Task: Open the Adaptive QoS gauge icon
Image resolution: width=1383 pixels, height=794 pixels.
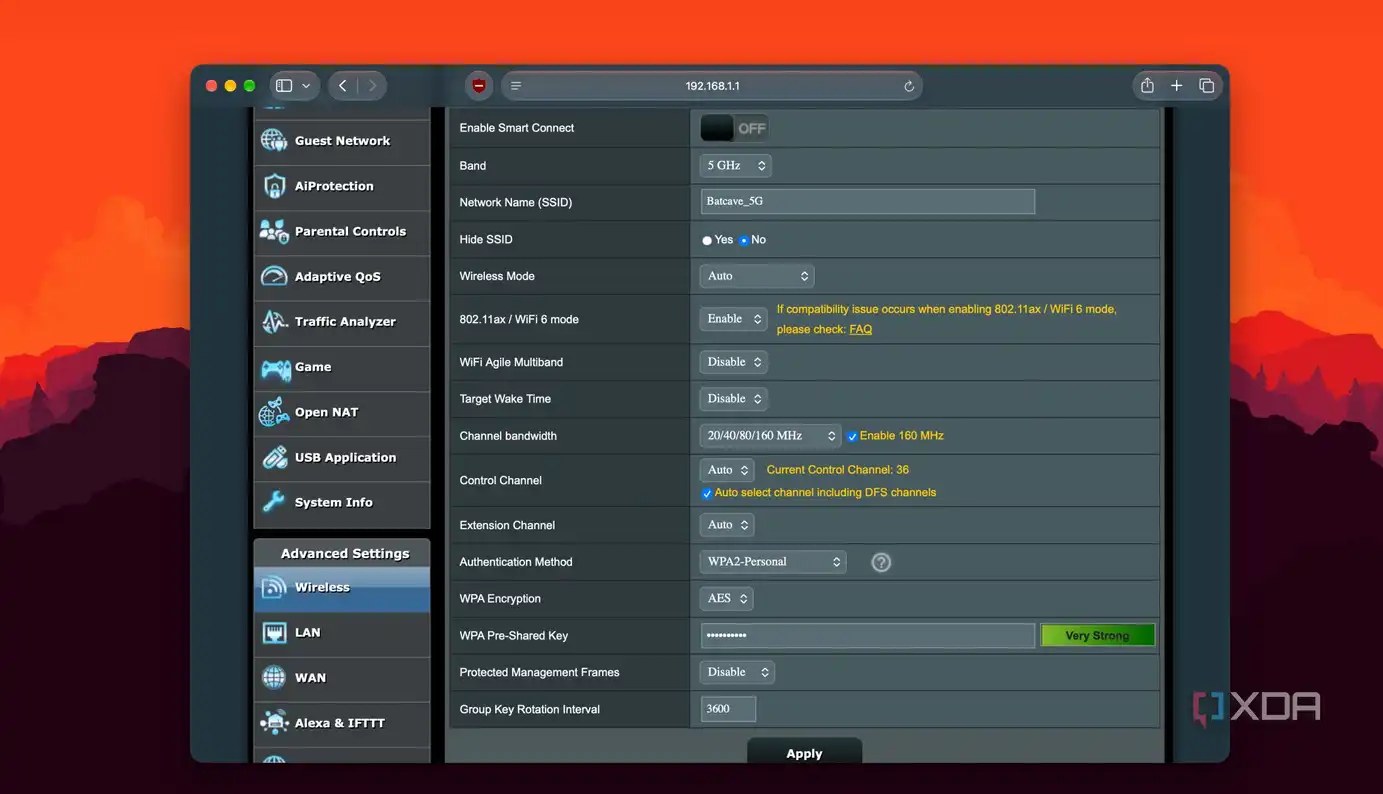Action: 274,276
